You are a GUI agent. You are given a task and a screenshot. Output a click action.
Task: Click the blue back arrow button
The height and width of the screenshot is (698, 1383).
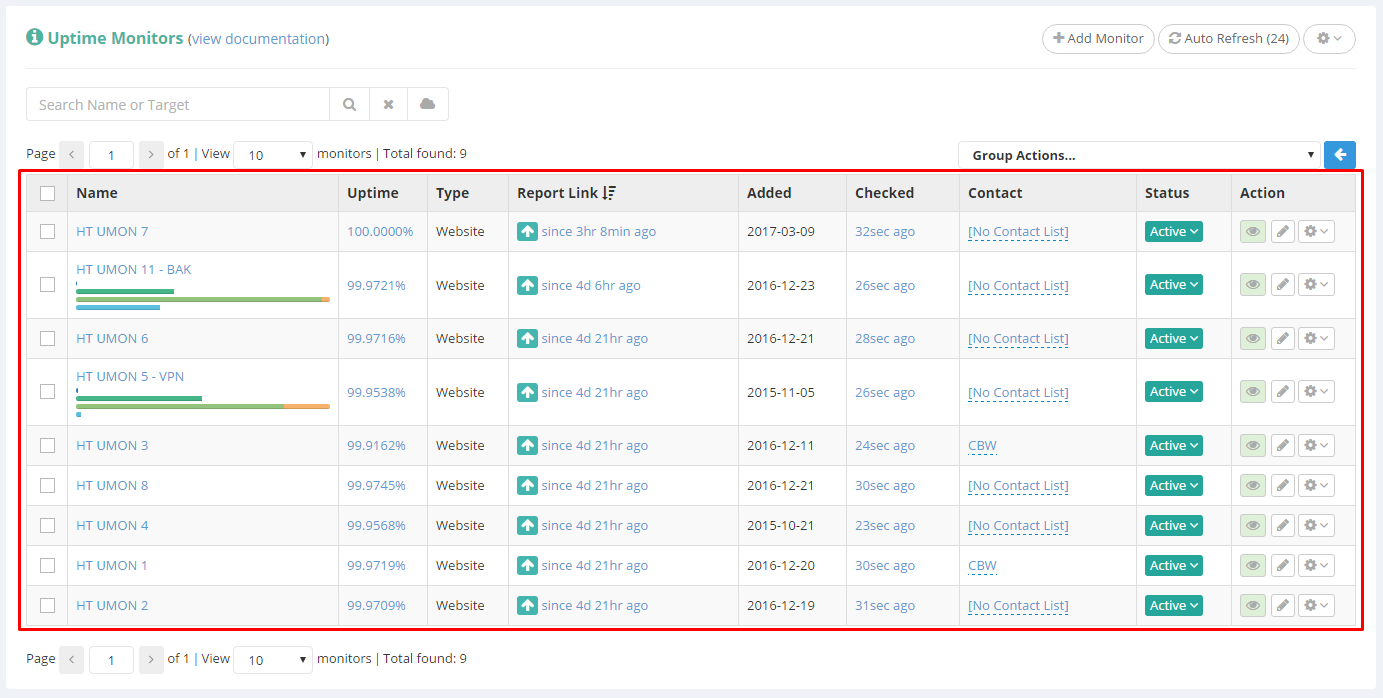[1340, 155]
